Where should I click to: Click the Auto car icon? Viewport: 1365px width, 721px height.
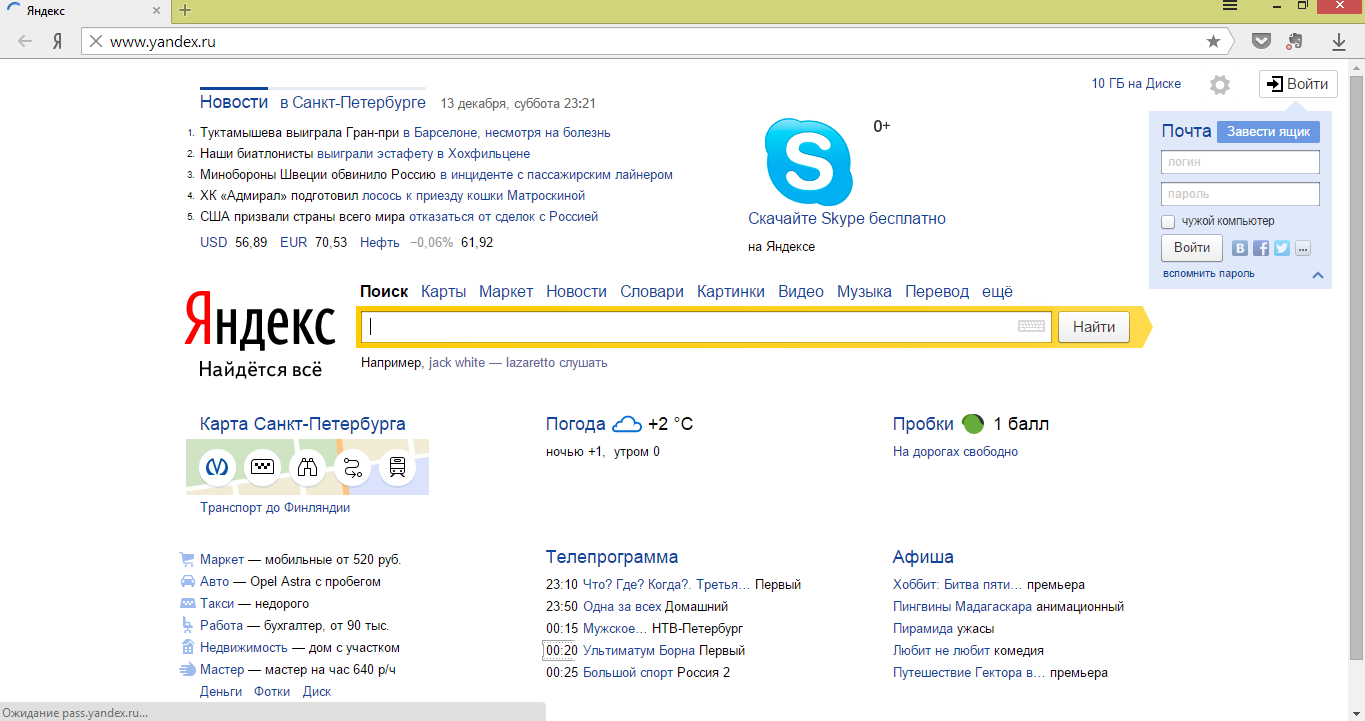(x=187, y=582)
